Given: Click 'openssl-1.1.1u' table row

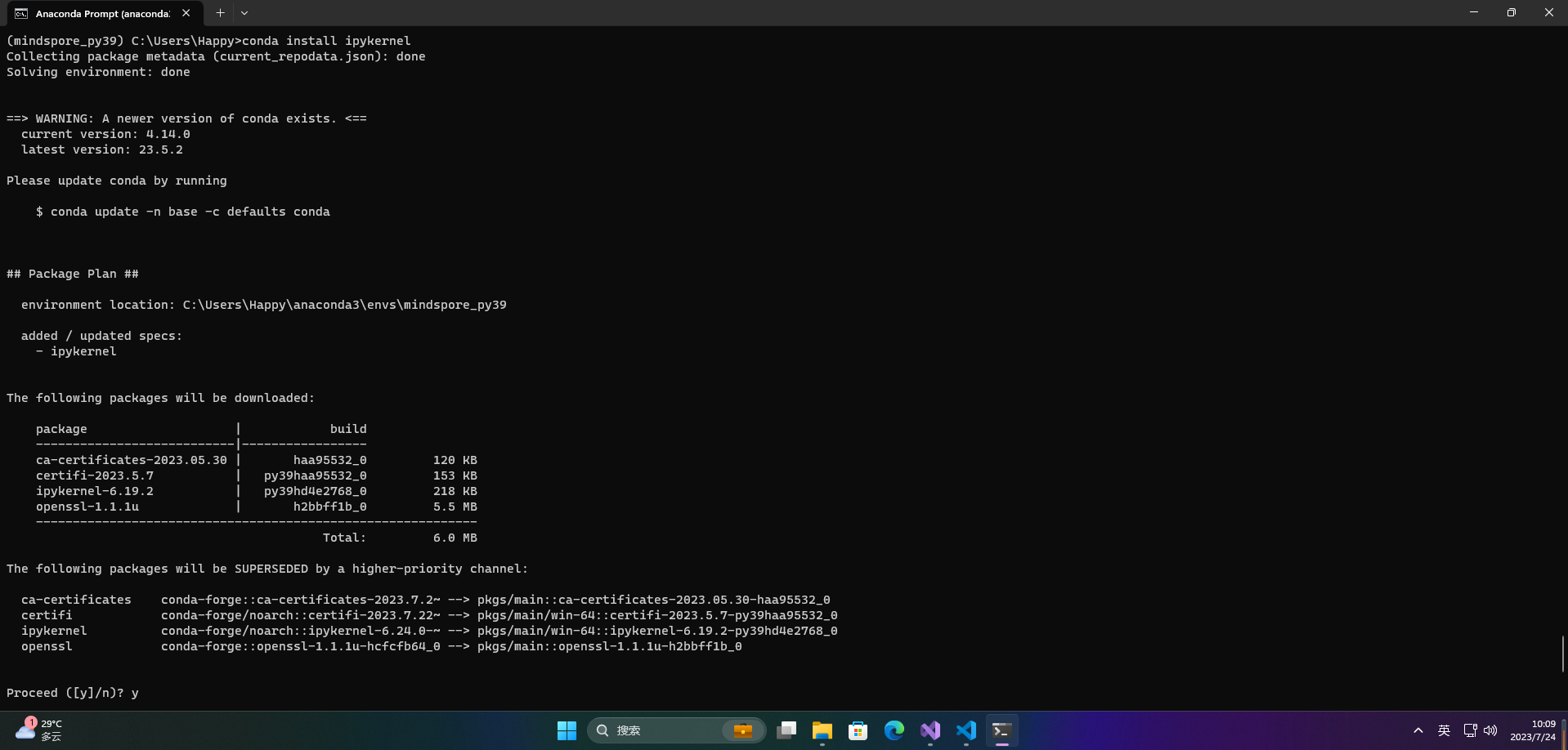Looking at the screenshot, I should pos(257,507).
